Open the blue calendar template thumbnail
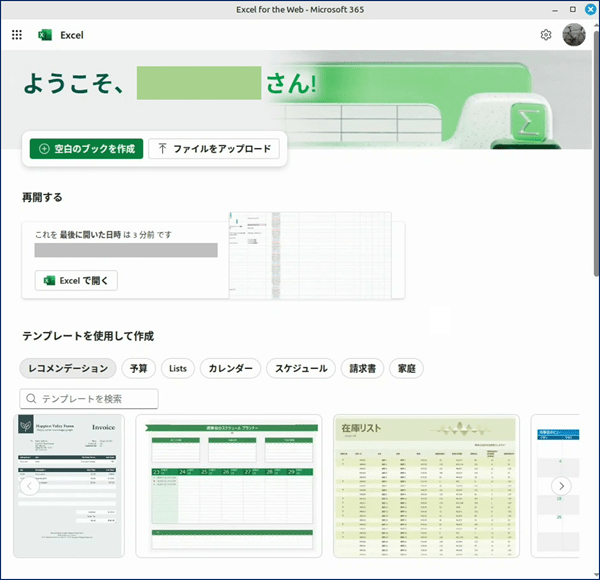This screenshot has width=600, height=580. click(x=555, y=486)
